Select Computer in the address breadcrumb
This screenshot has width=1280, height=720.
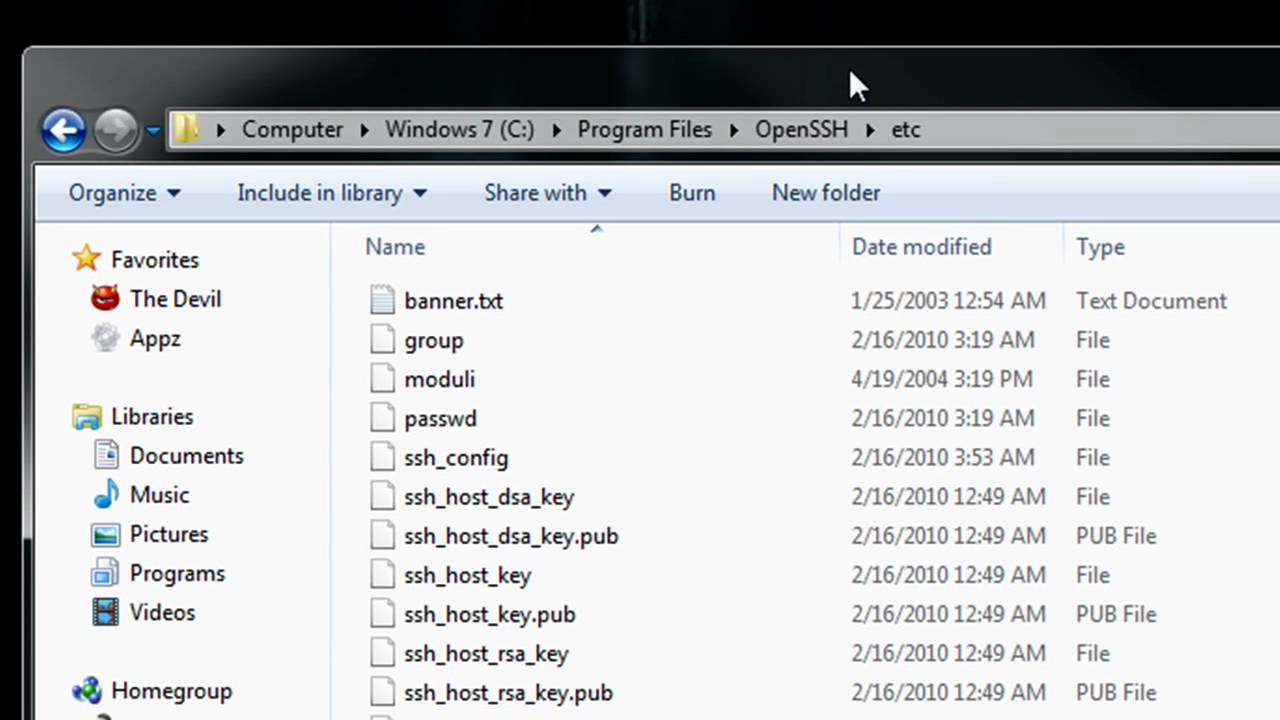pyautogui.click(x=292, y=129)
